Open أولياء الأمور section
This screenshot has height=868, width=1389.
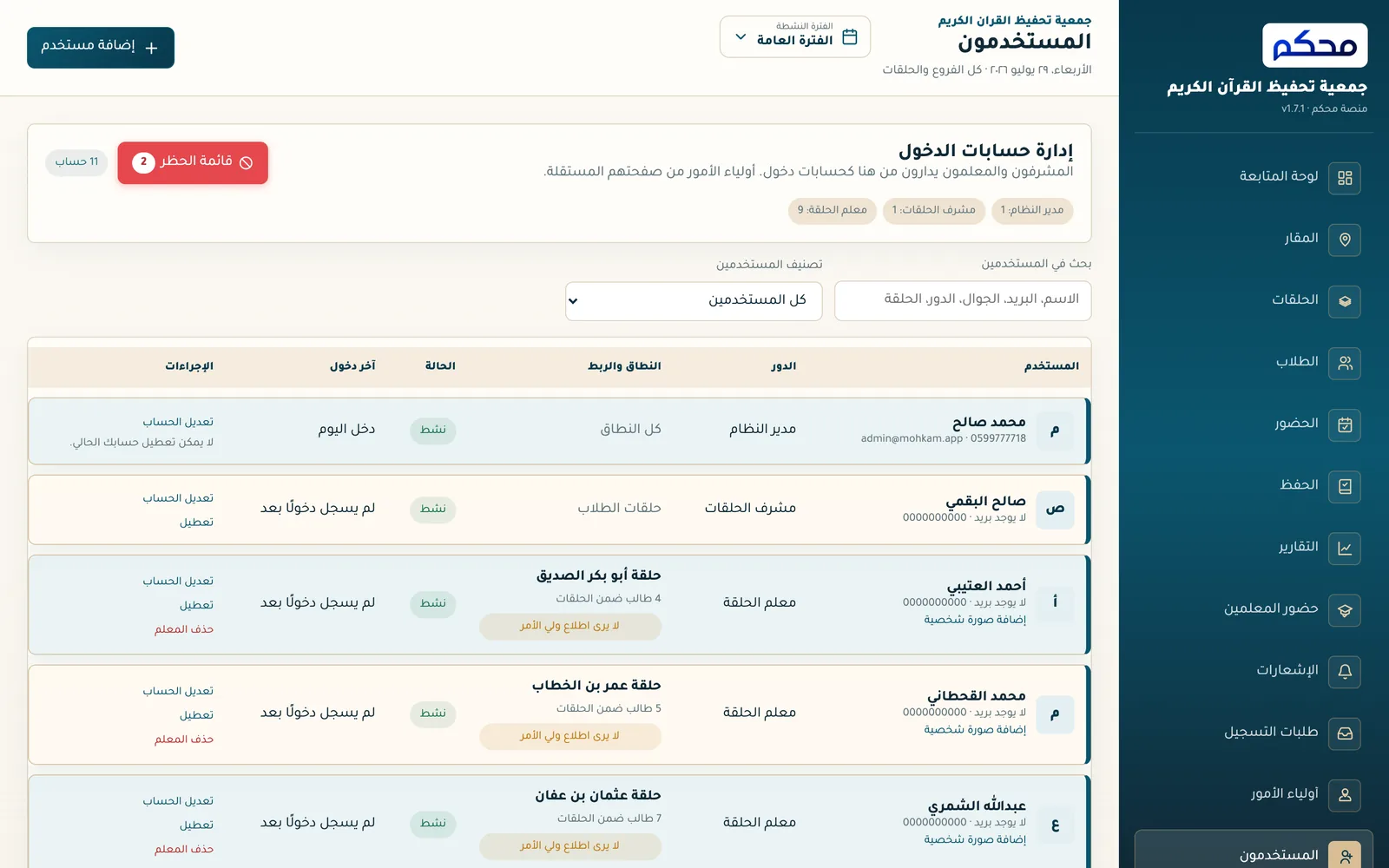pos(1254,794)
